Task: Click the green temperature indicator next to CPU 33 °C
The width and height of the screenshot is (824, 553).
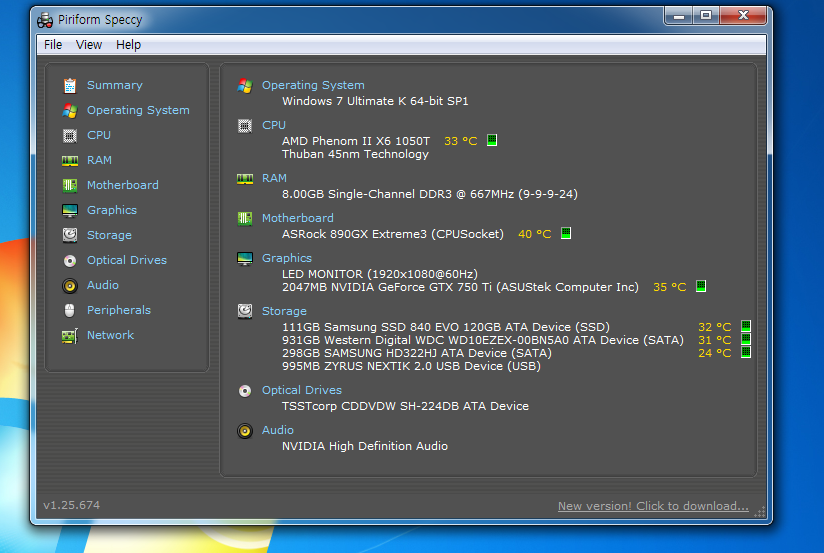Action: (x=492, y=140)
